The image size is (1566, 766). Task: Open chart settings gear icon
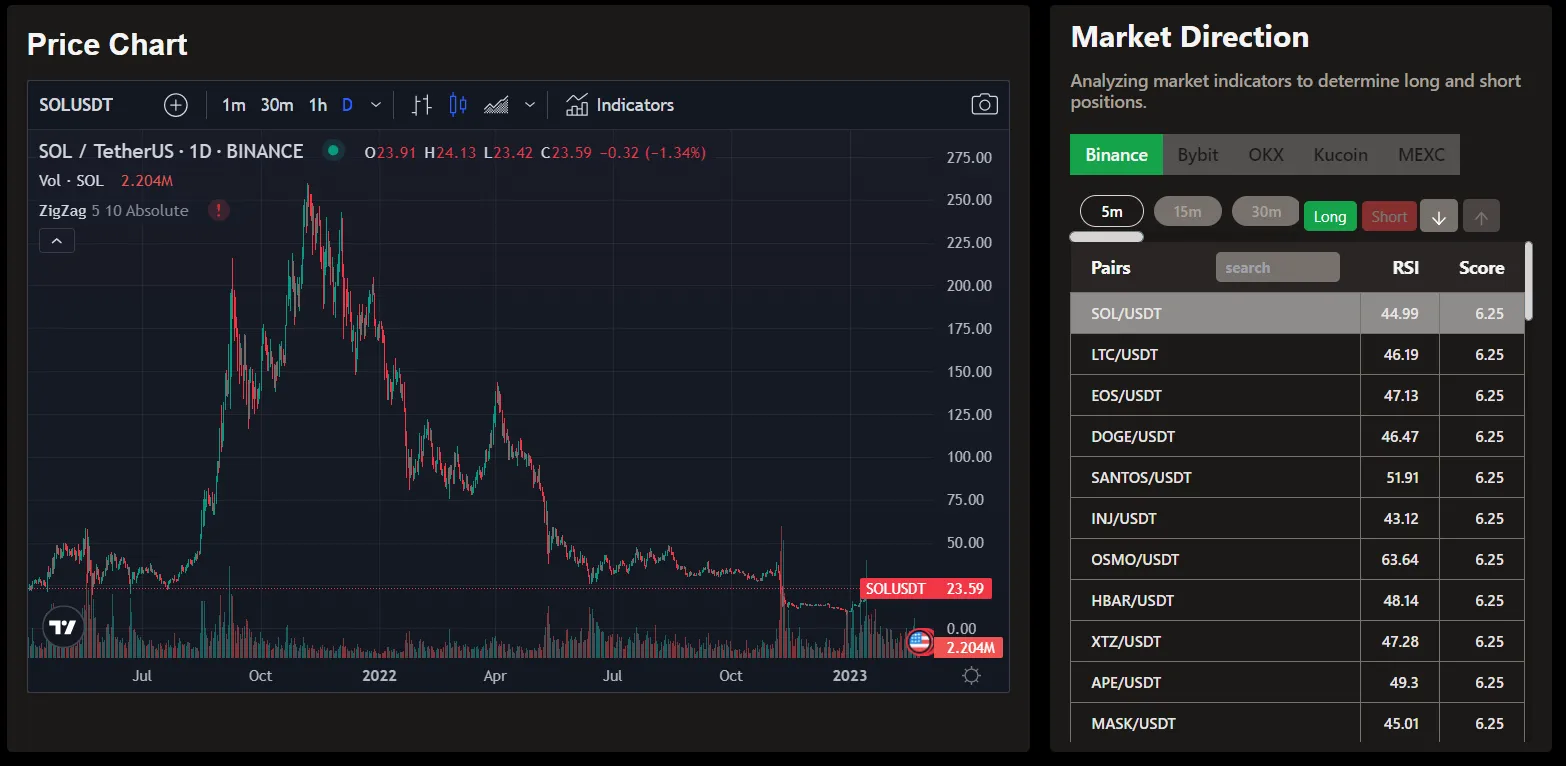point(971,676)
